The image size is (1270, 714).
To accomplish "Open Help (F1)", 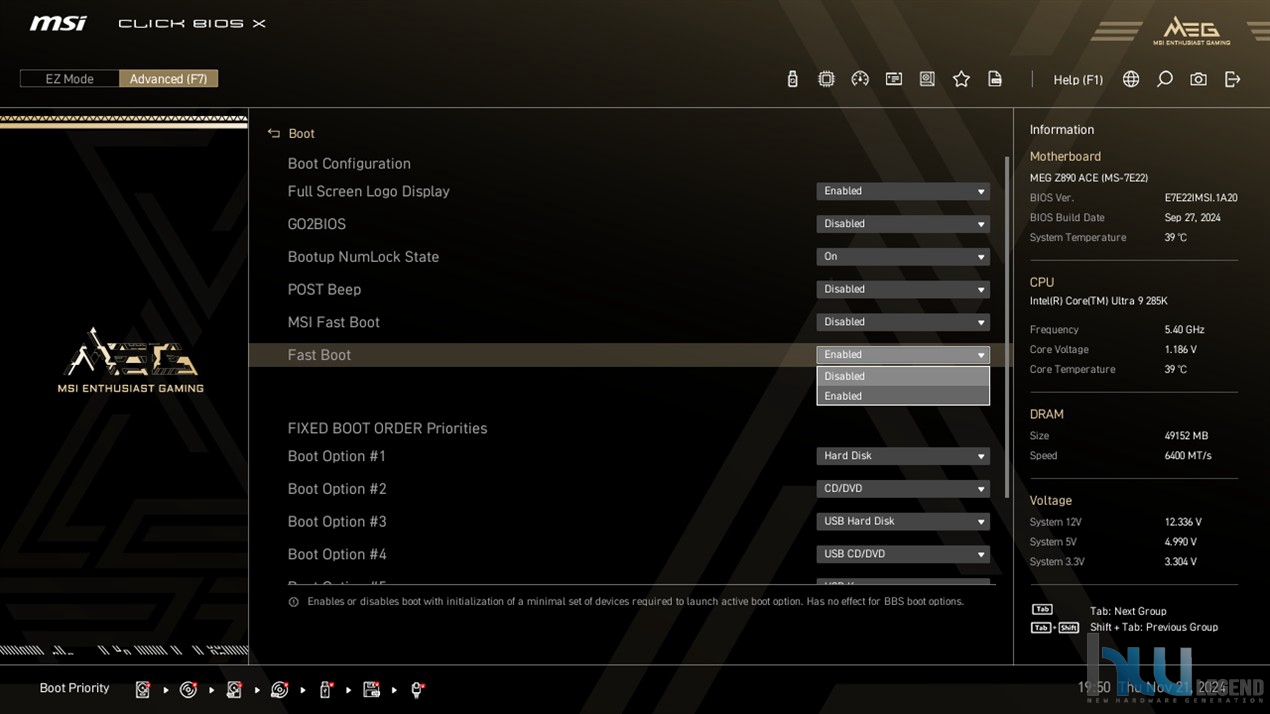I will click(1078, 80).
